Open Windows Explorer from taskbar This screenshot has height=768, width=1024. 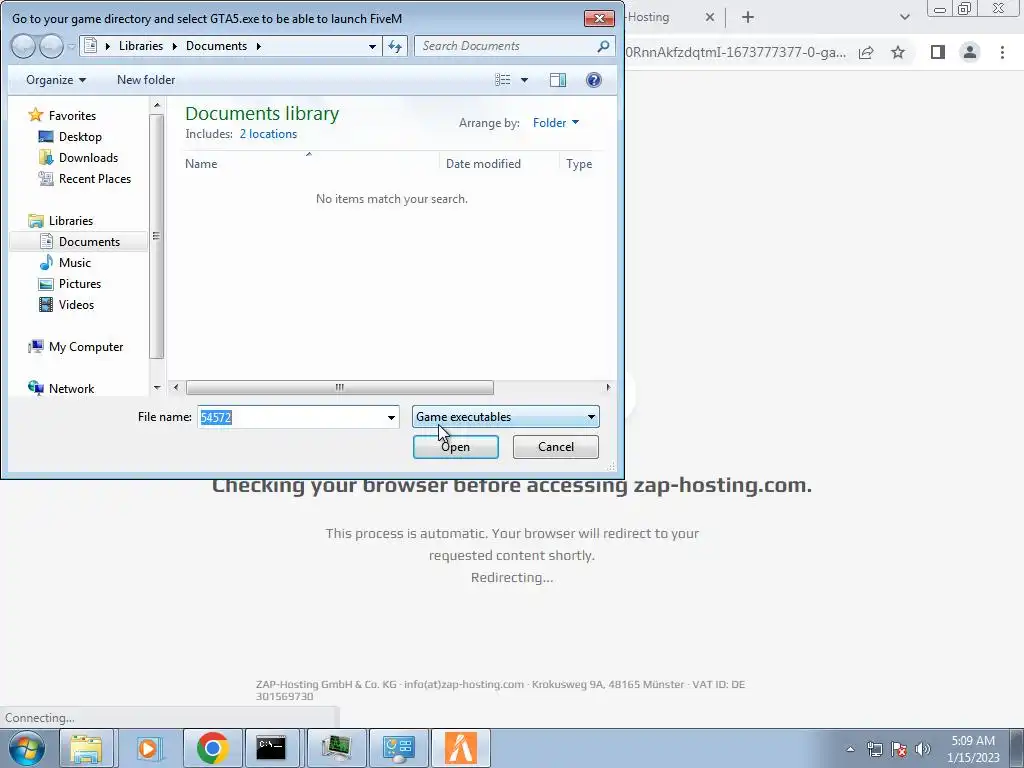coord(86,748)
